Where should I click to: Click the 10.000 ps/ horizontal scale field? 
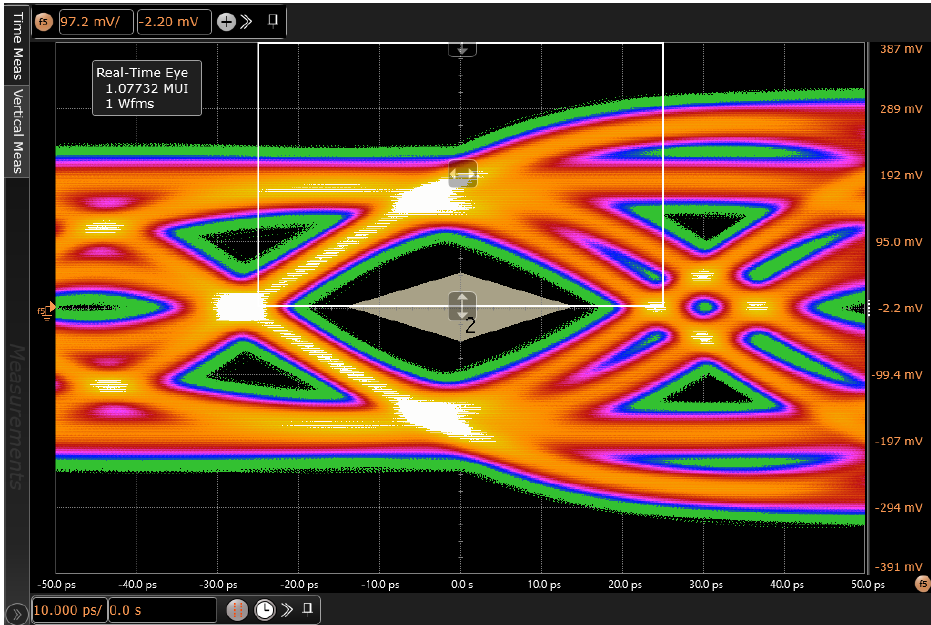pyautogui.click(x=68, y=610)
